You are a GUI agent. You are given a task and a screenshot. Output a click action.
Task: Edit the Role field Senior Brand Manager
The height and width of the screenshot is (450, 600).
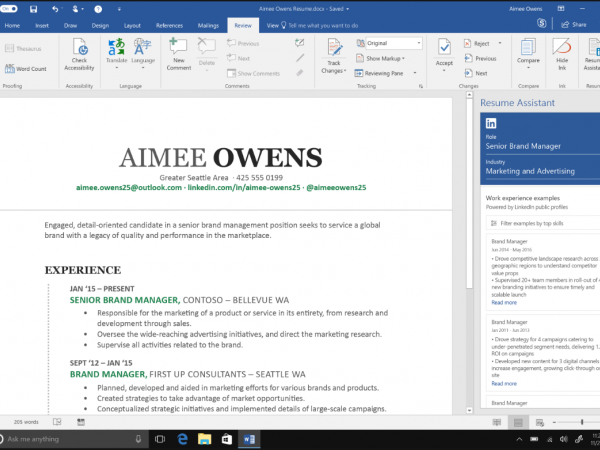click(542, 146)
